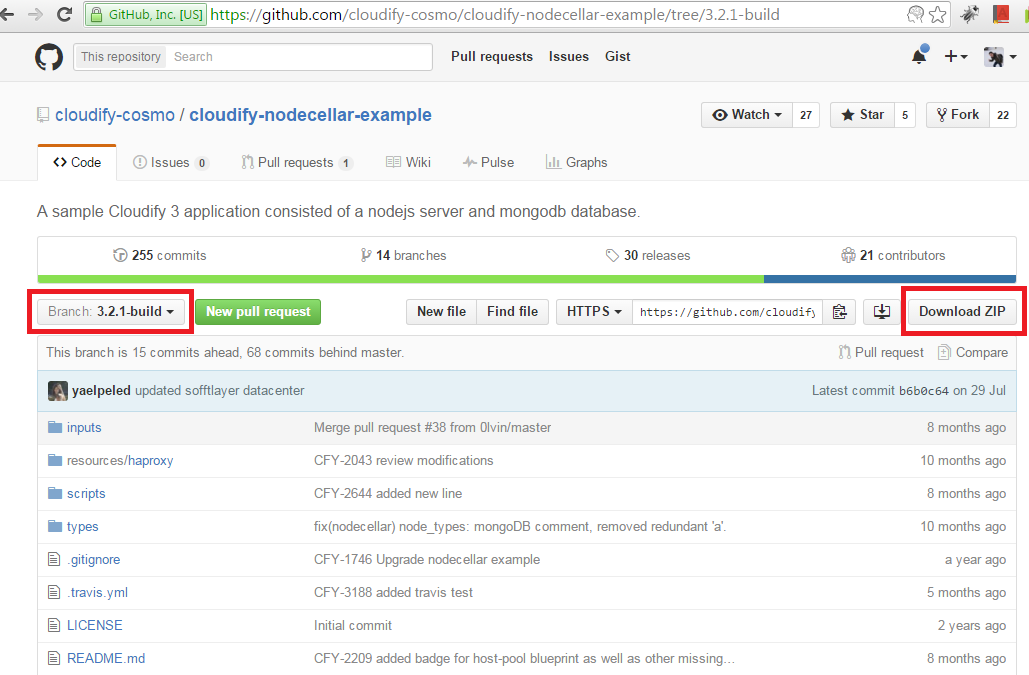Open the HTTPS protocol dropdown

point(594,312)
